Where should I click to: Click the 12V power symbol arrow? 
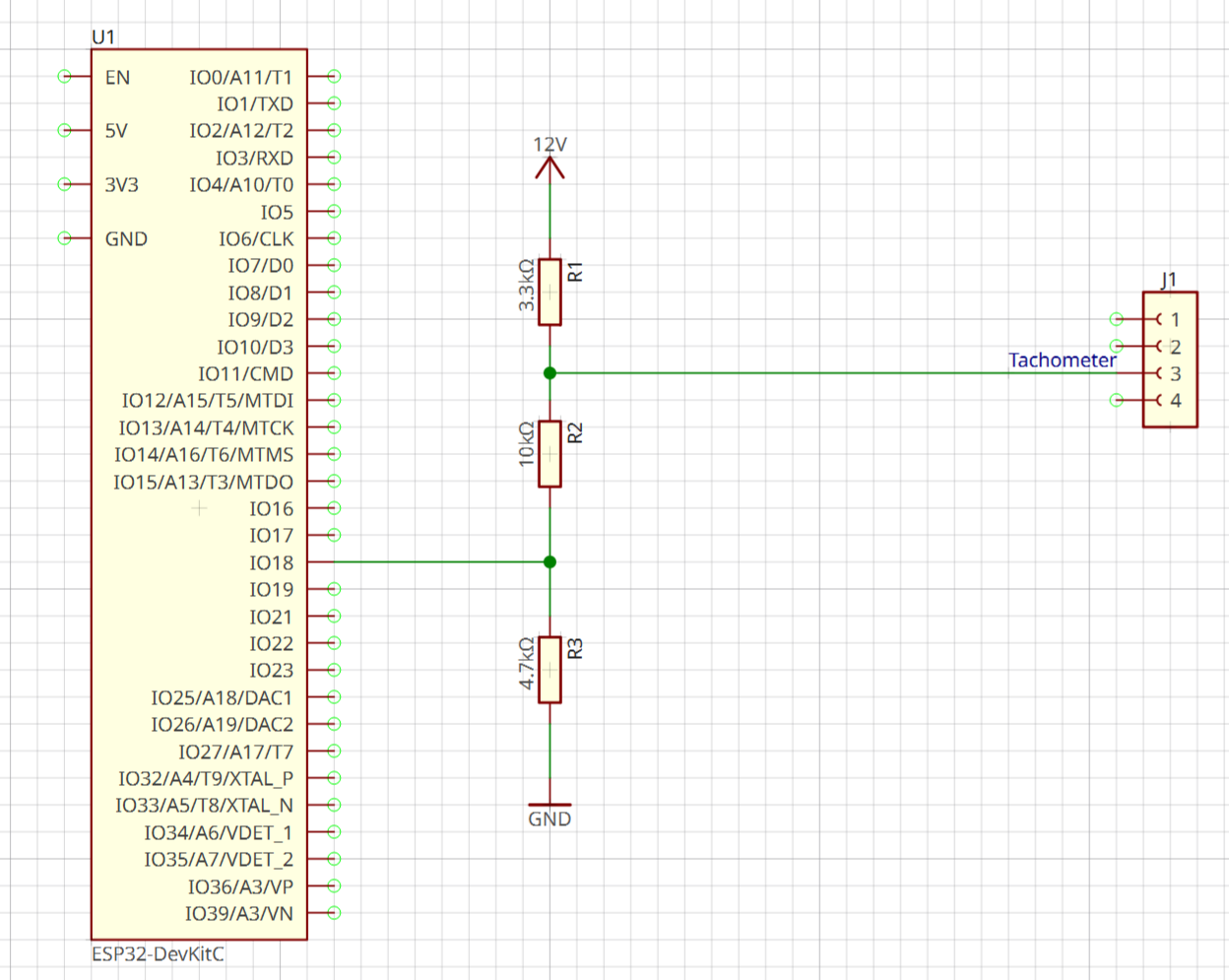[x=550, y=167]
